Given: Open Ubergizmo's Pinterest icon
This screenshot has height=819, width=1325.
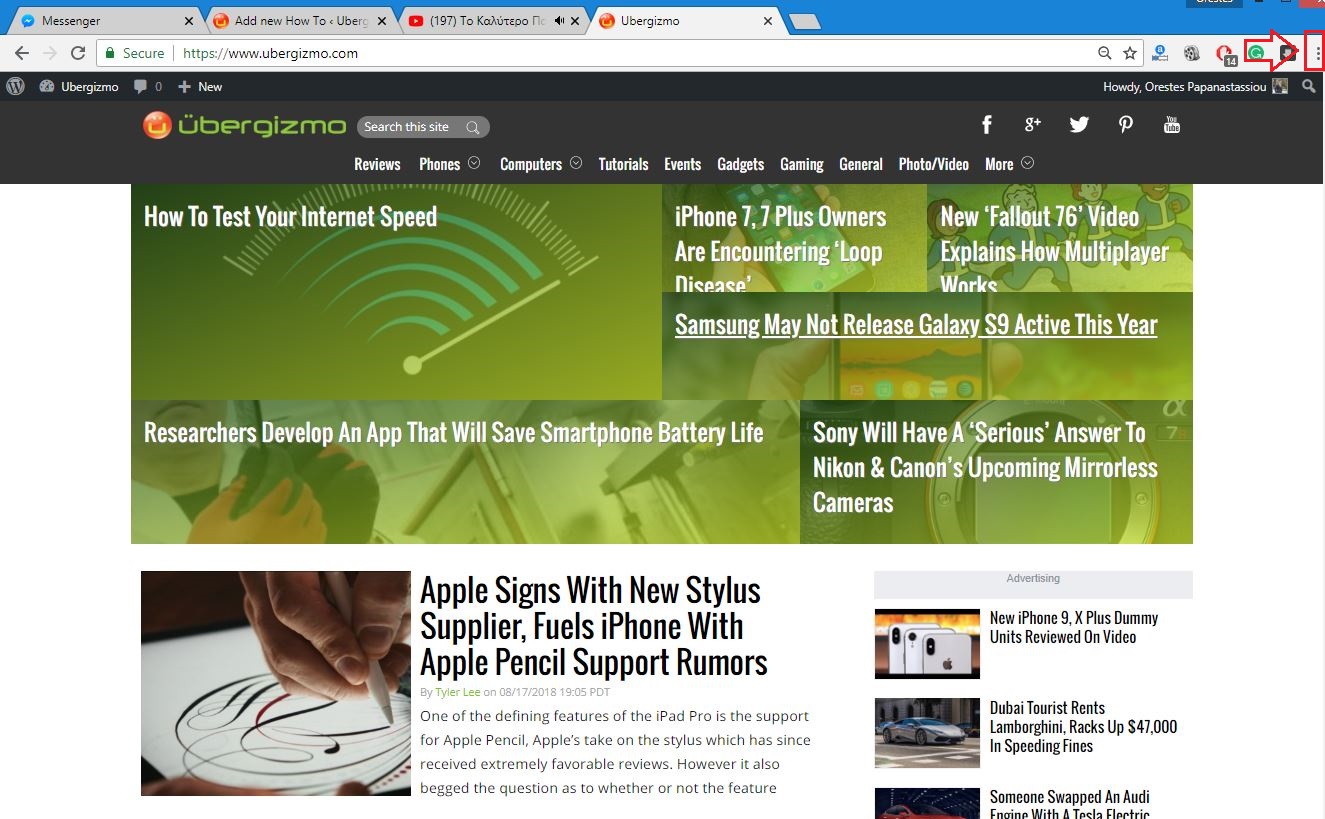Looking at the screenshot, I should 1126,125.
